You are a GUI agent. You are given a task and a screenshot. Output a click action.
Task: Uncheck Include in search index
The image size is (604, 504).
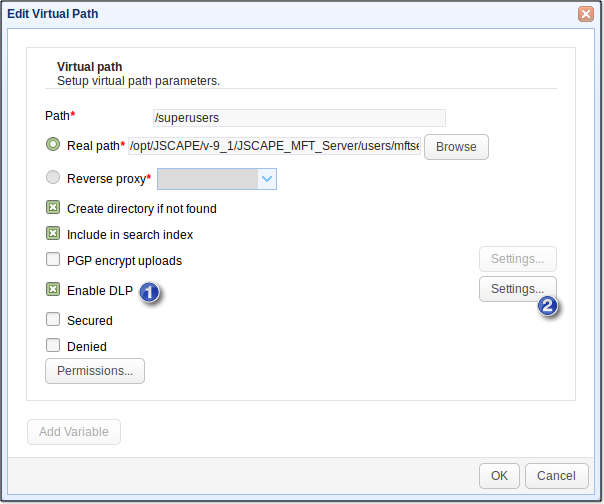tap(53, 234)
